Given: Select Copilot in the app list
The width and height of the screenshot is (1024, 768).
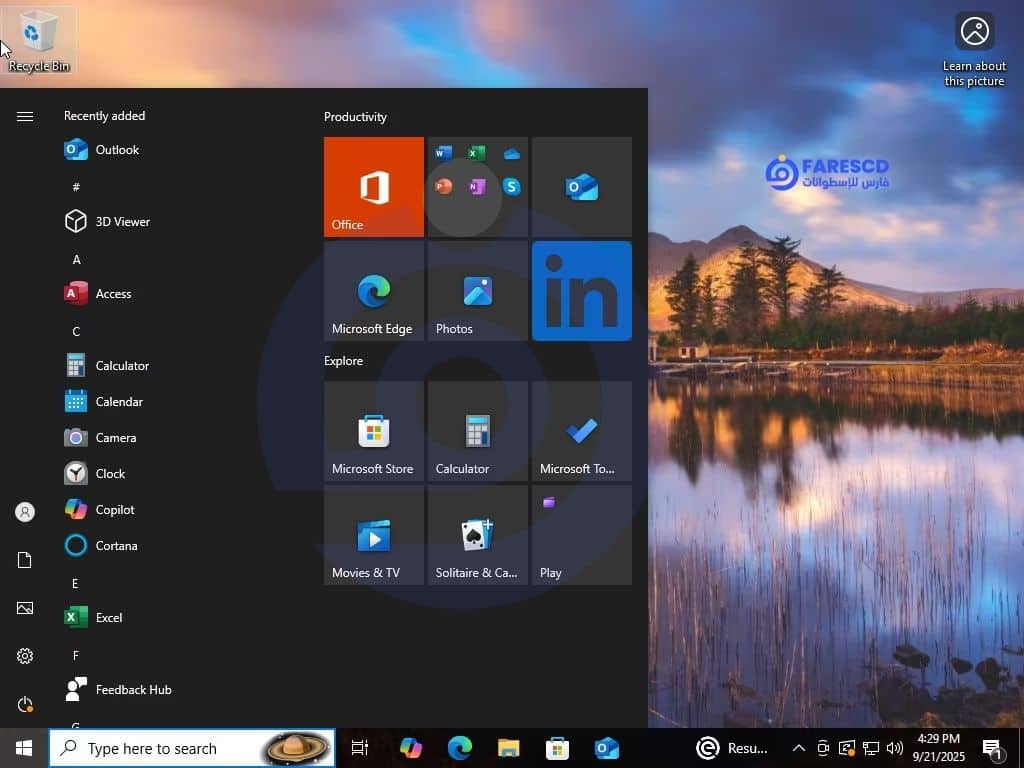Looking at the screenshot, I should click(x=115, y=510).
